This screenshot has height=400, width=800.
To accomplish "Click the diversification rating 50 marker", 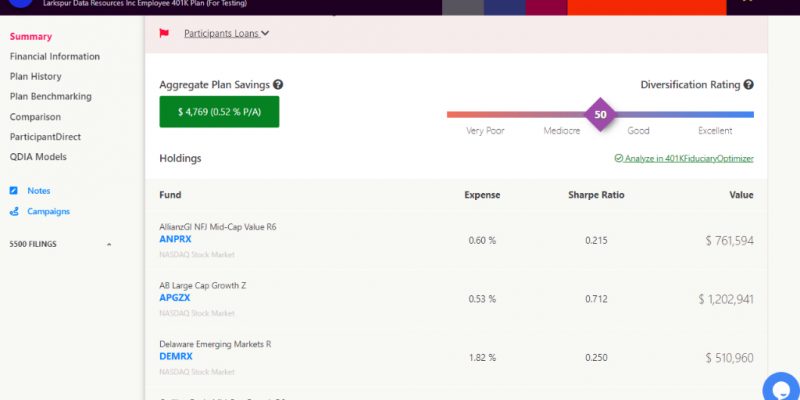I will click(600, 115).
